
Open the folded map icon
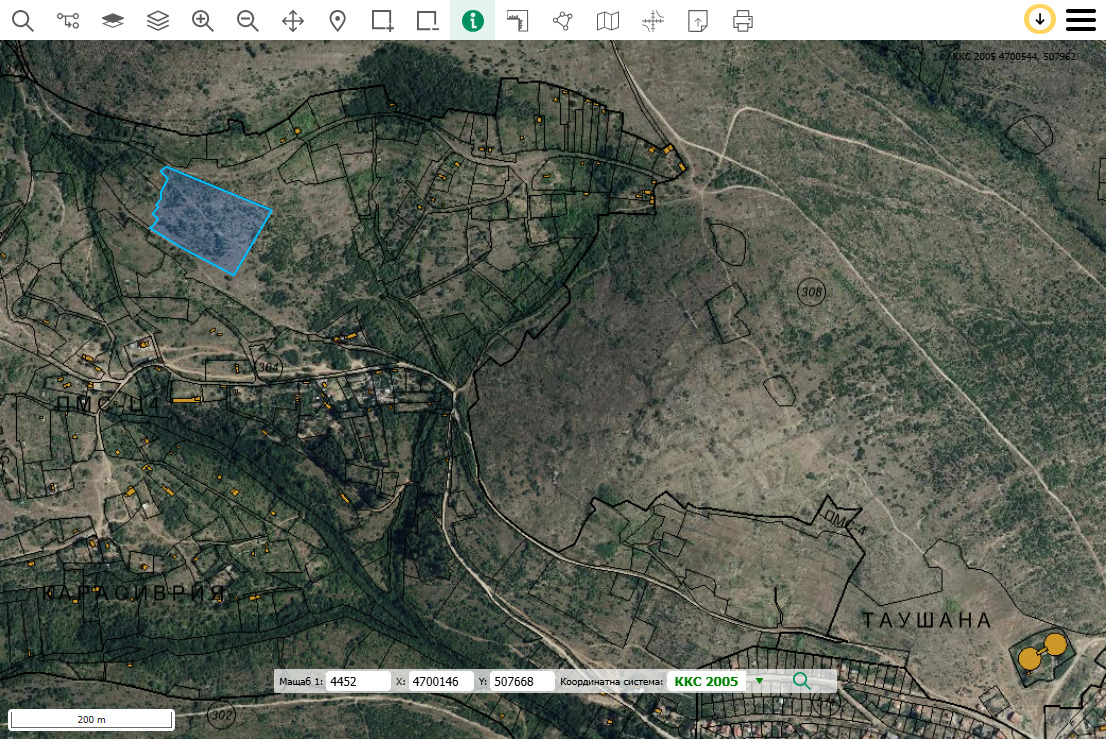(x=607, y=20)
